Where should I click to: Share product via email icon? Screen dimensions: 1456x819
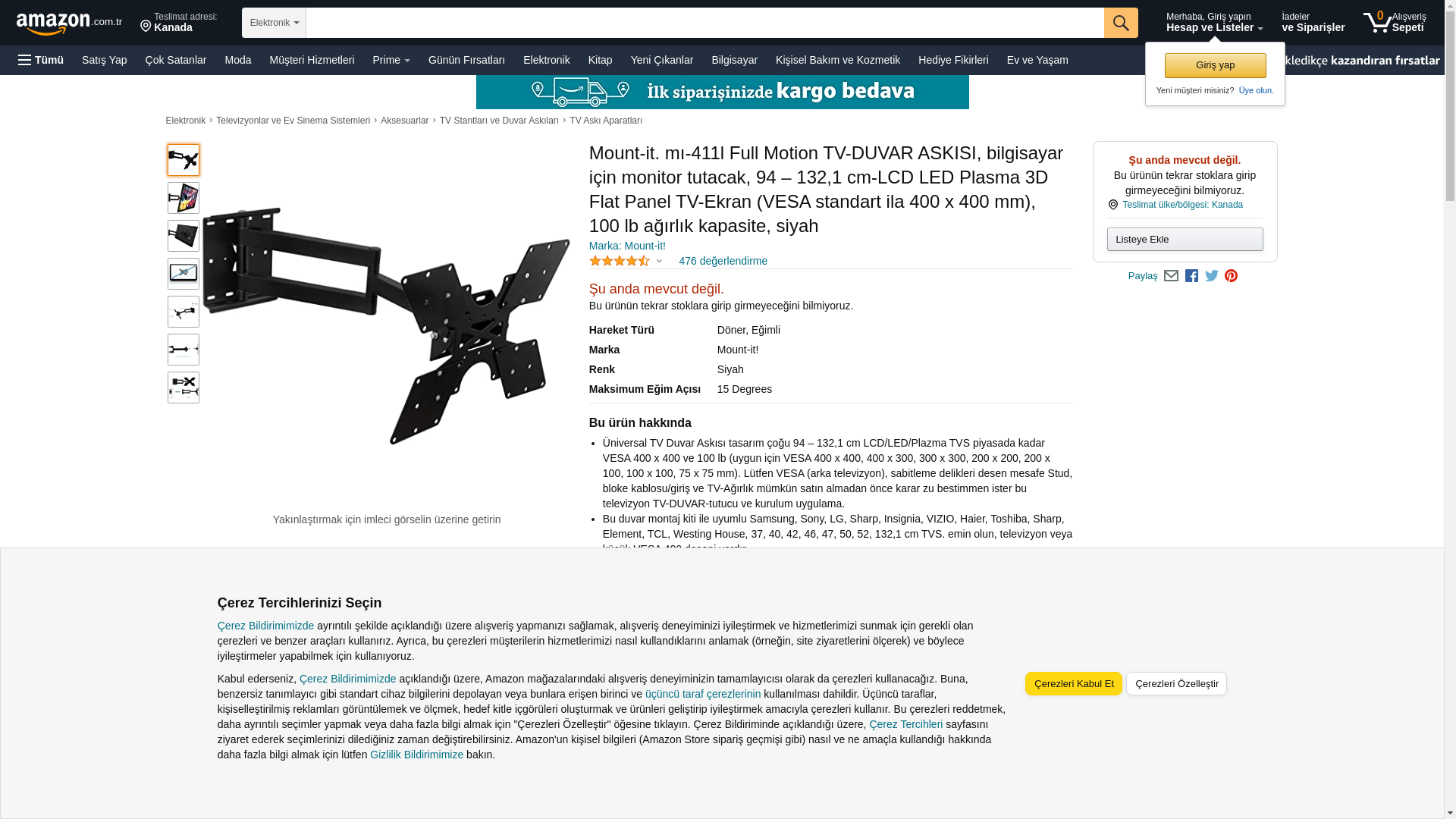pyautogui.click(x=1171, y=276)
